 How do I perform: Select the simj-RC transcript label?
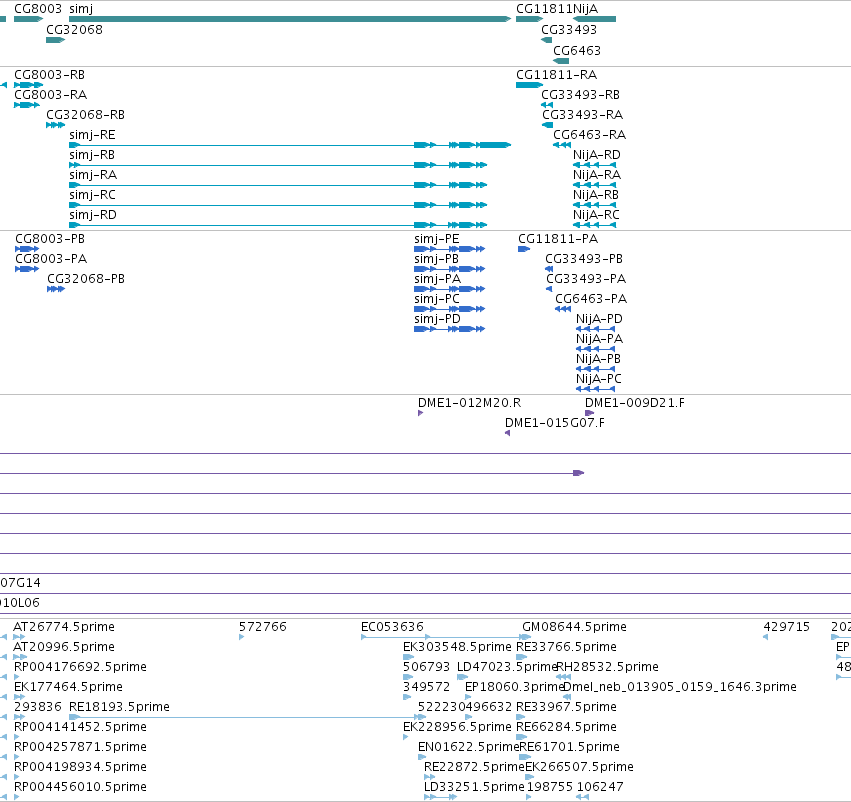[x=92, y=195]
